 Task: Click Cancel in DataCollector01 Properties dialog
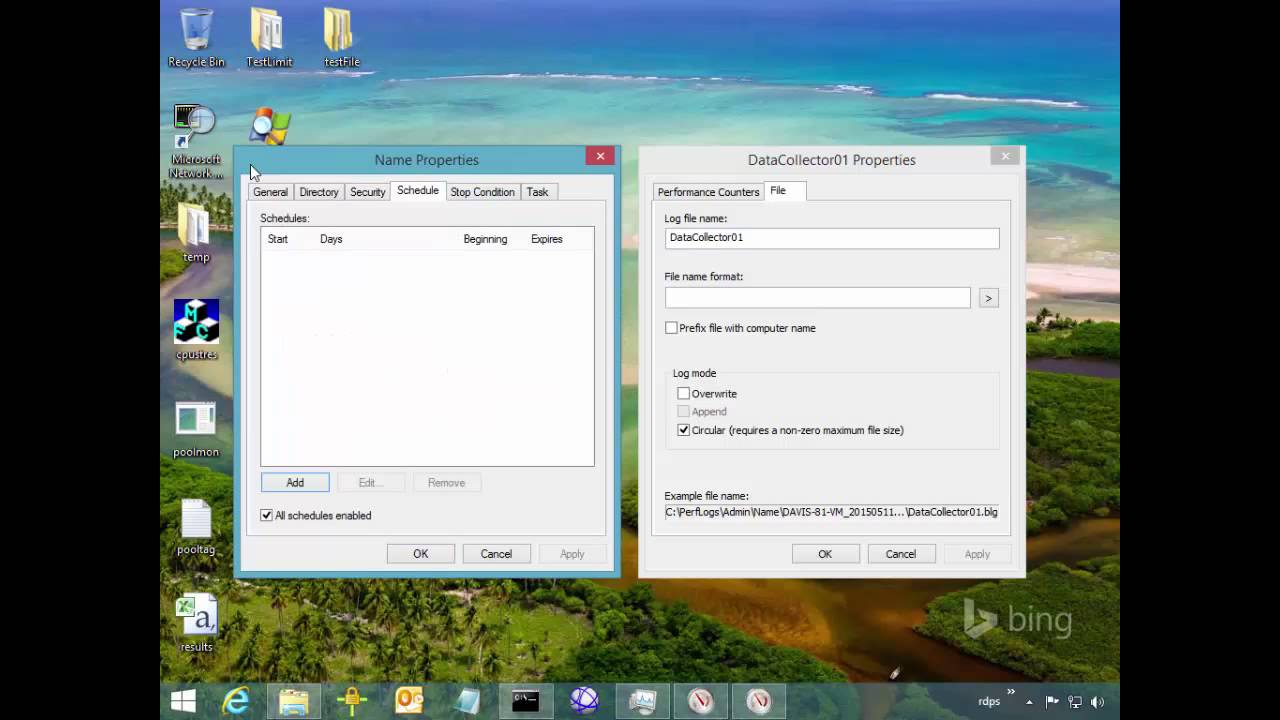pos(900,554)
